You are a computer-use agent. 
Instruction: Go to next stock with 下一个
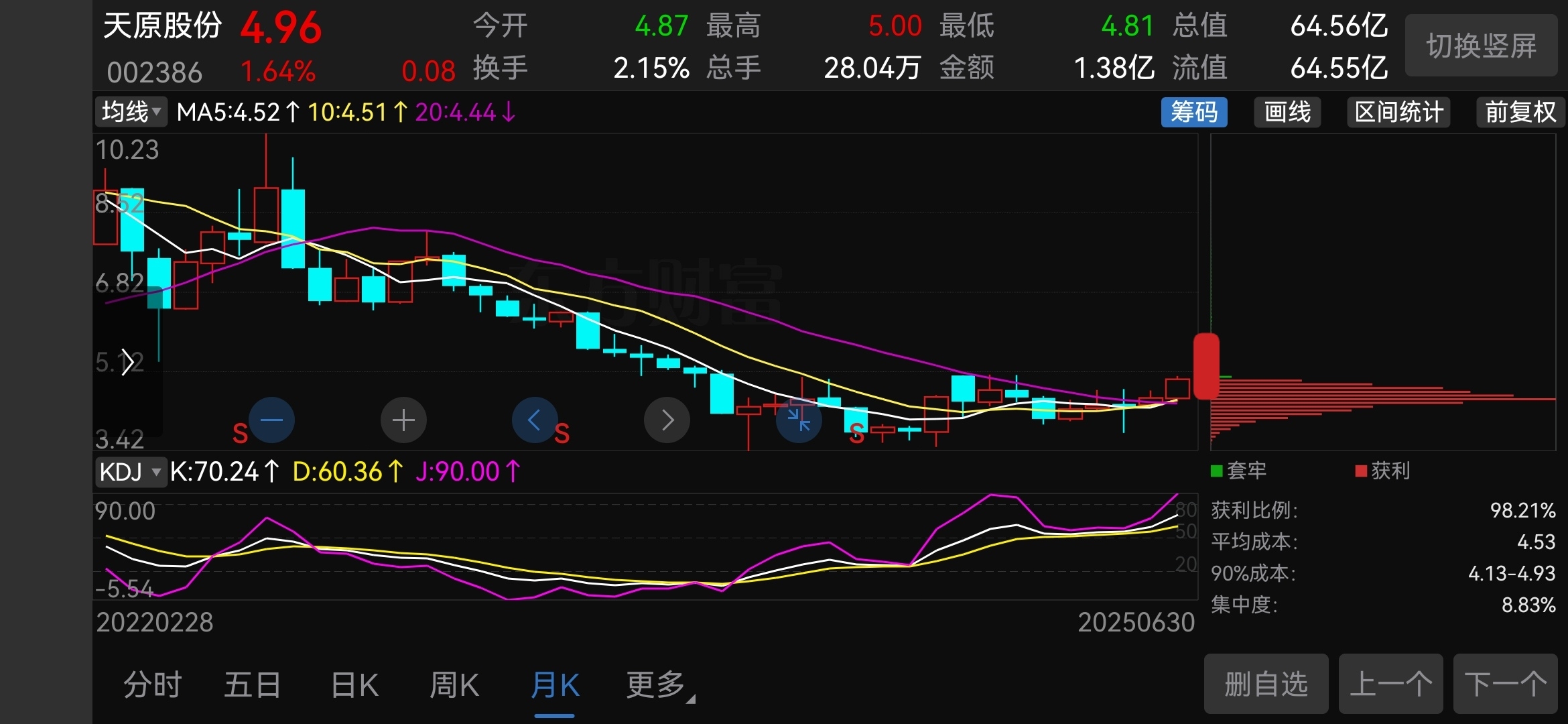click(x=1505, y=684)
